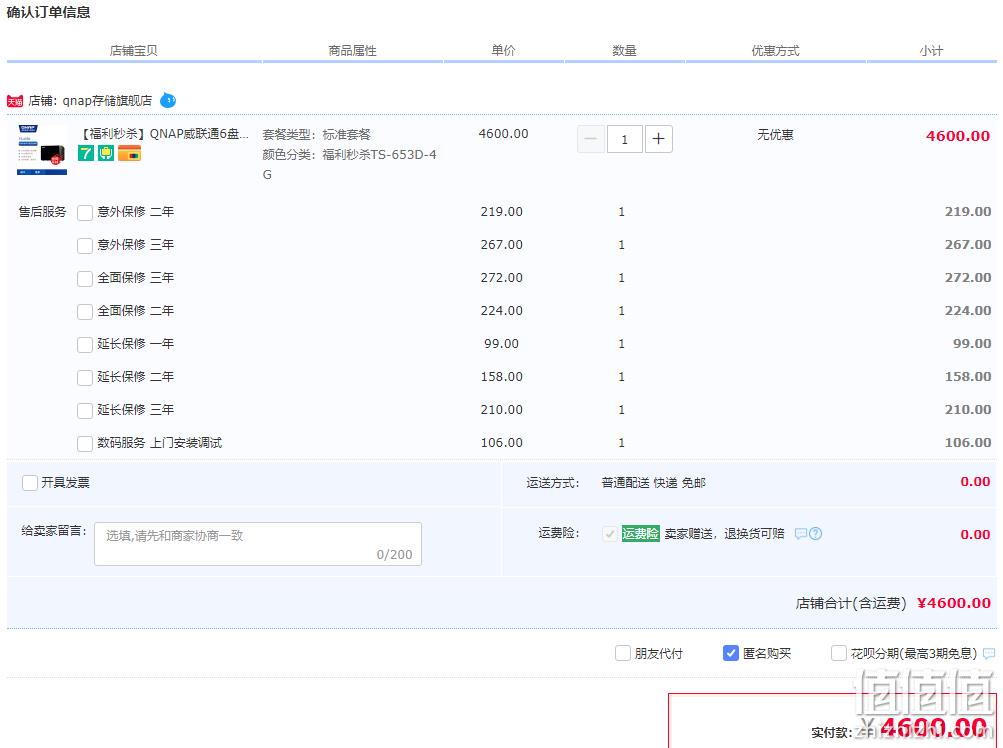Click the product unit price 4600.00
The height and width of the screenshot is (748, 1003).
[x=503, y=134]
